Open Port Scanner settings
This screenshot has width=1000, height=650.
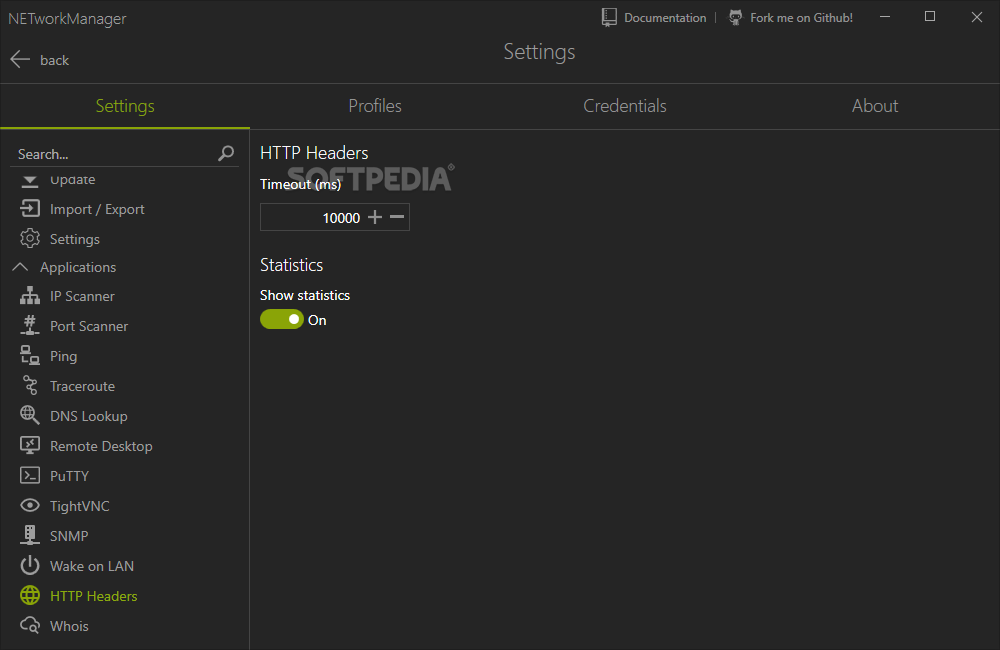tap(89, 326)
